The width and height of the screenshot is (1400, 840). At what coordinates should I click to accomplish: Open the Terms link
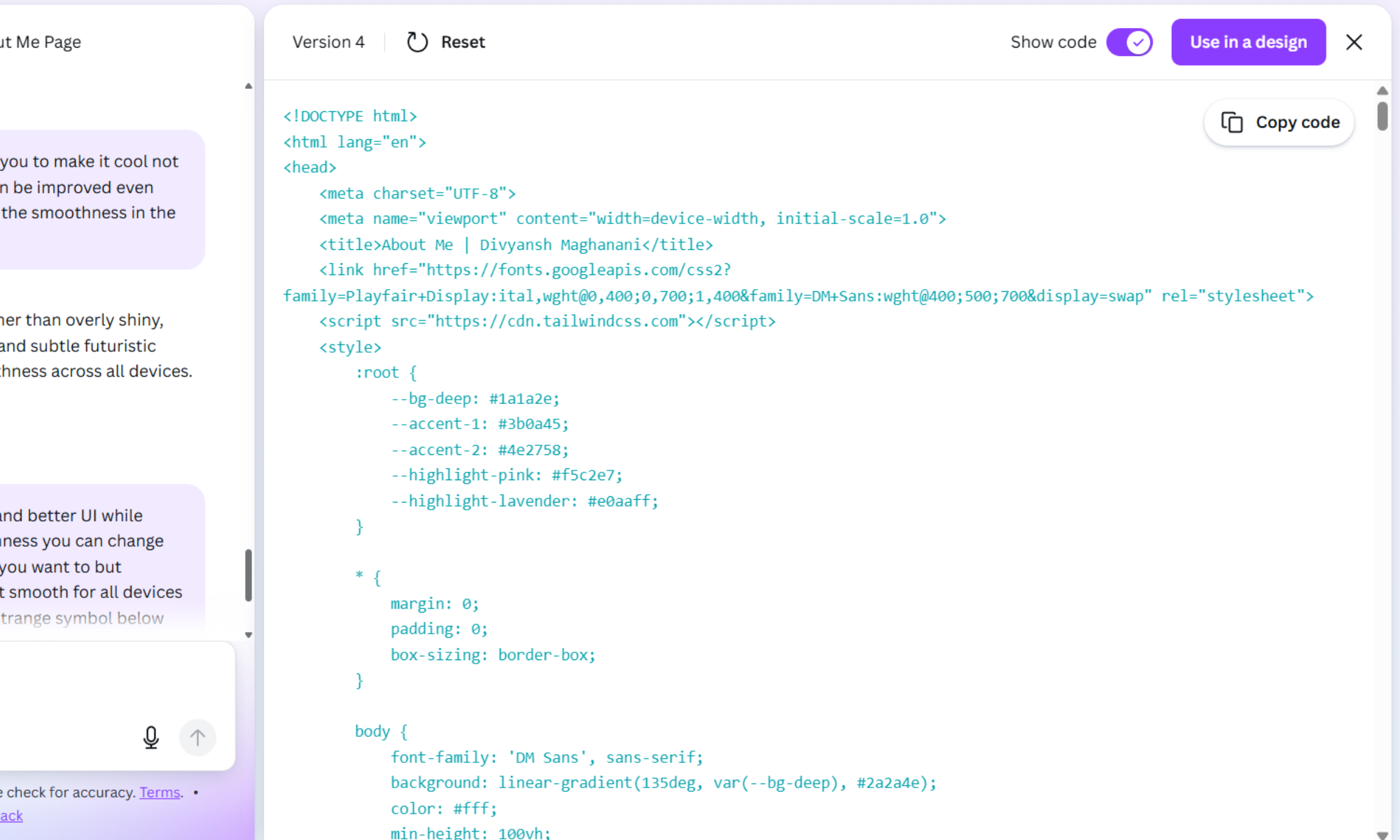click(x=160, y=792)
